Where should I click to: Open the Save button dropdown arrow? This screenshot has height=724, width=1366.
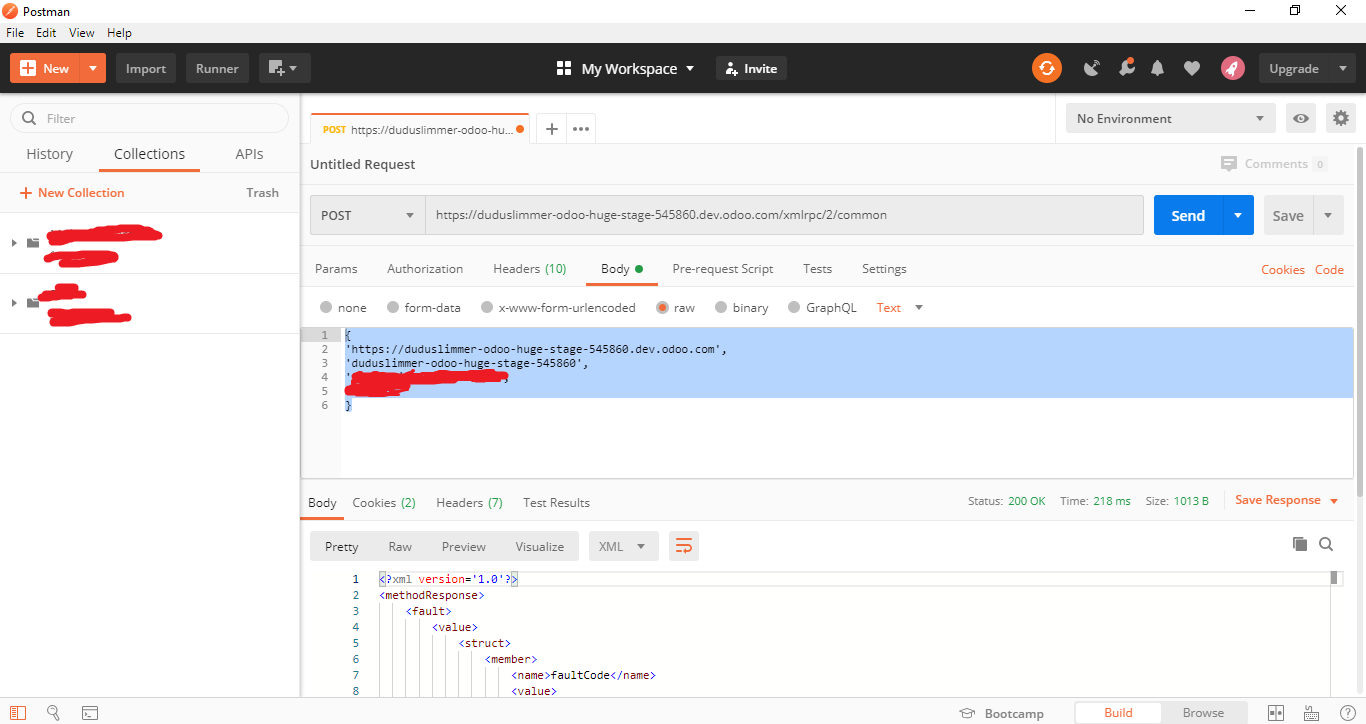(x=1328, y=215)
